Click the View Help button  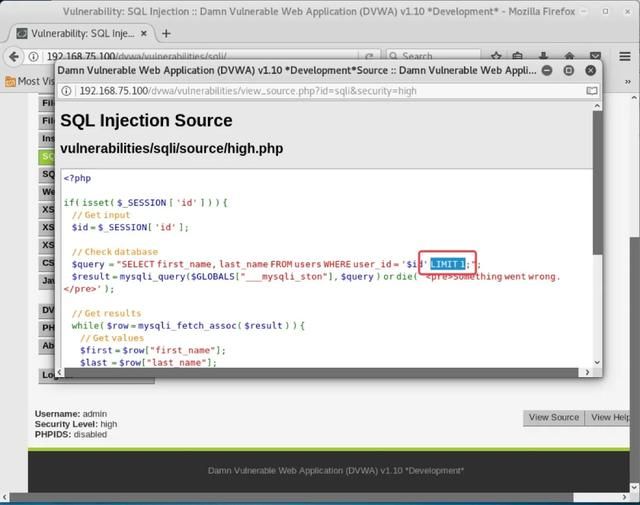pos(612,417)
